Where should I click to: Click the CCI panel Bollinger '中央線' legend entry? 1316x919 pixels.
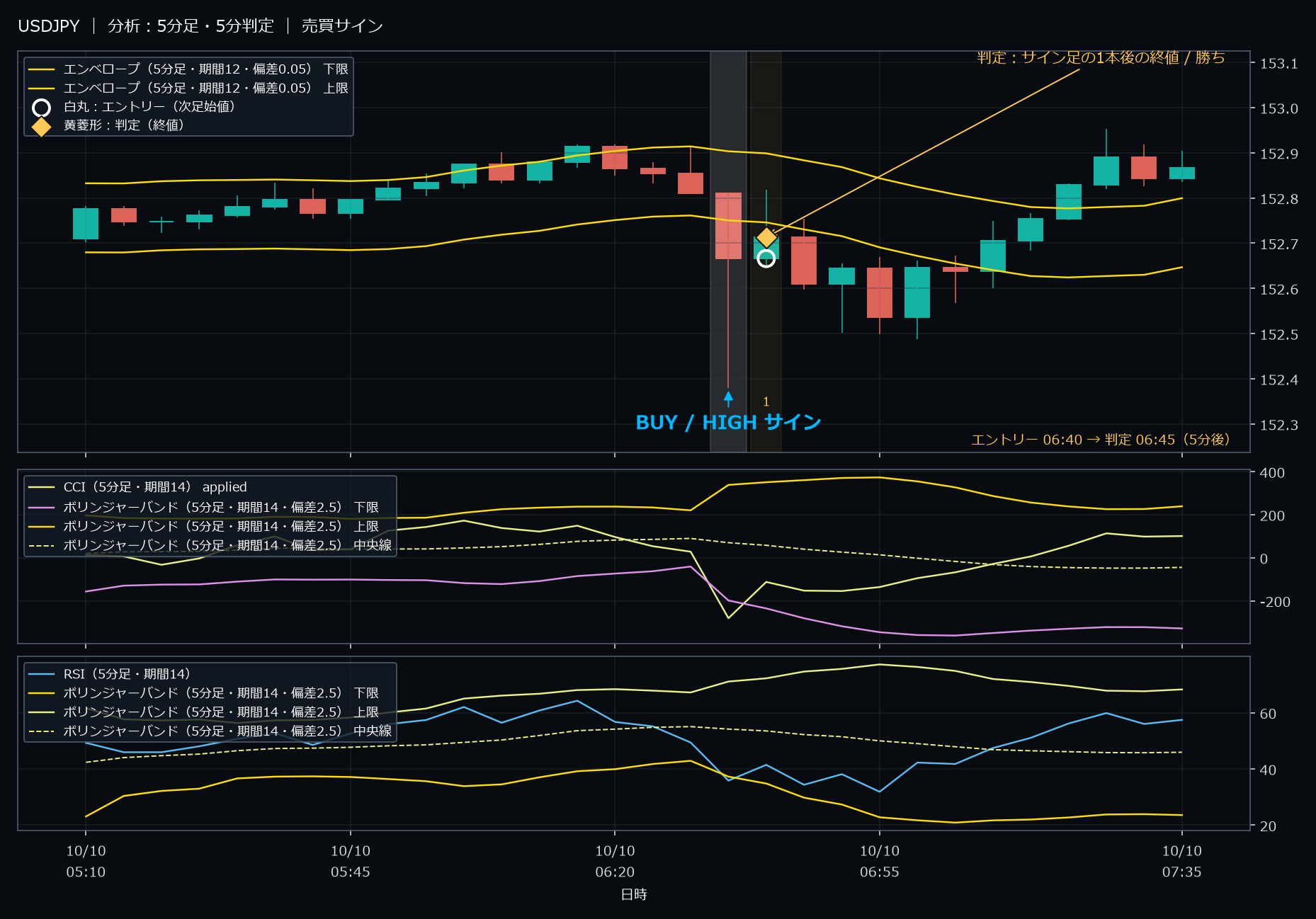pyautogui.click(x=210, y=545)
